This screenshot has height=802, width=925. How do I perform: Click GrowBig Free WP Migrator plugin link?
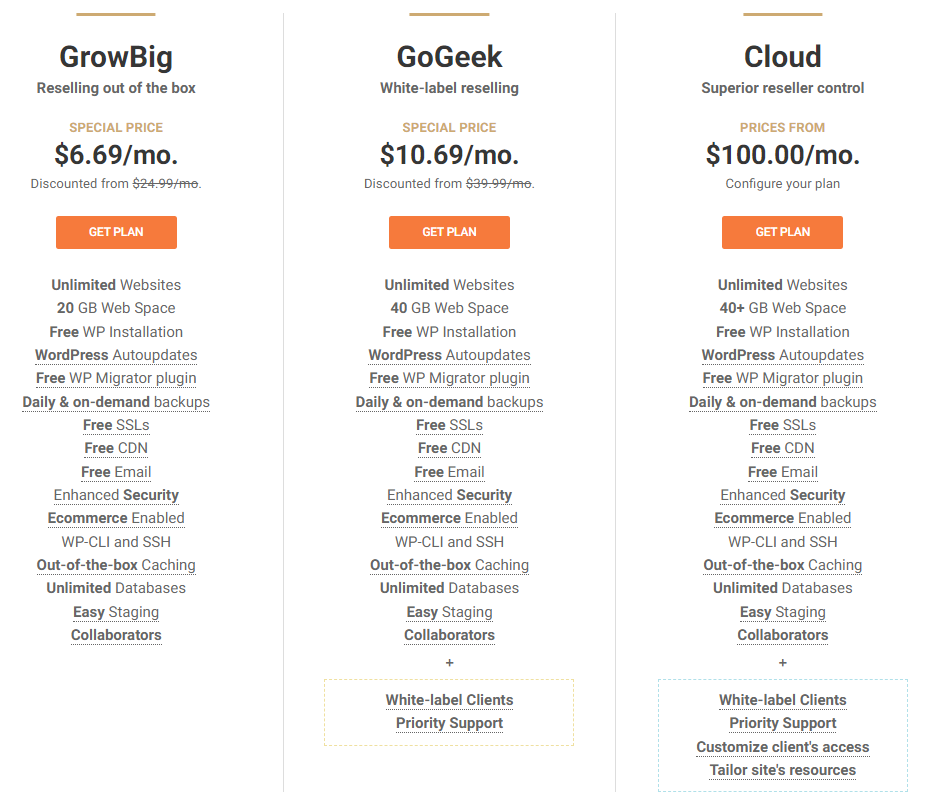116,378
